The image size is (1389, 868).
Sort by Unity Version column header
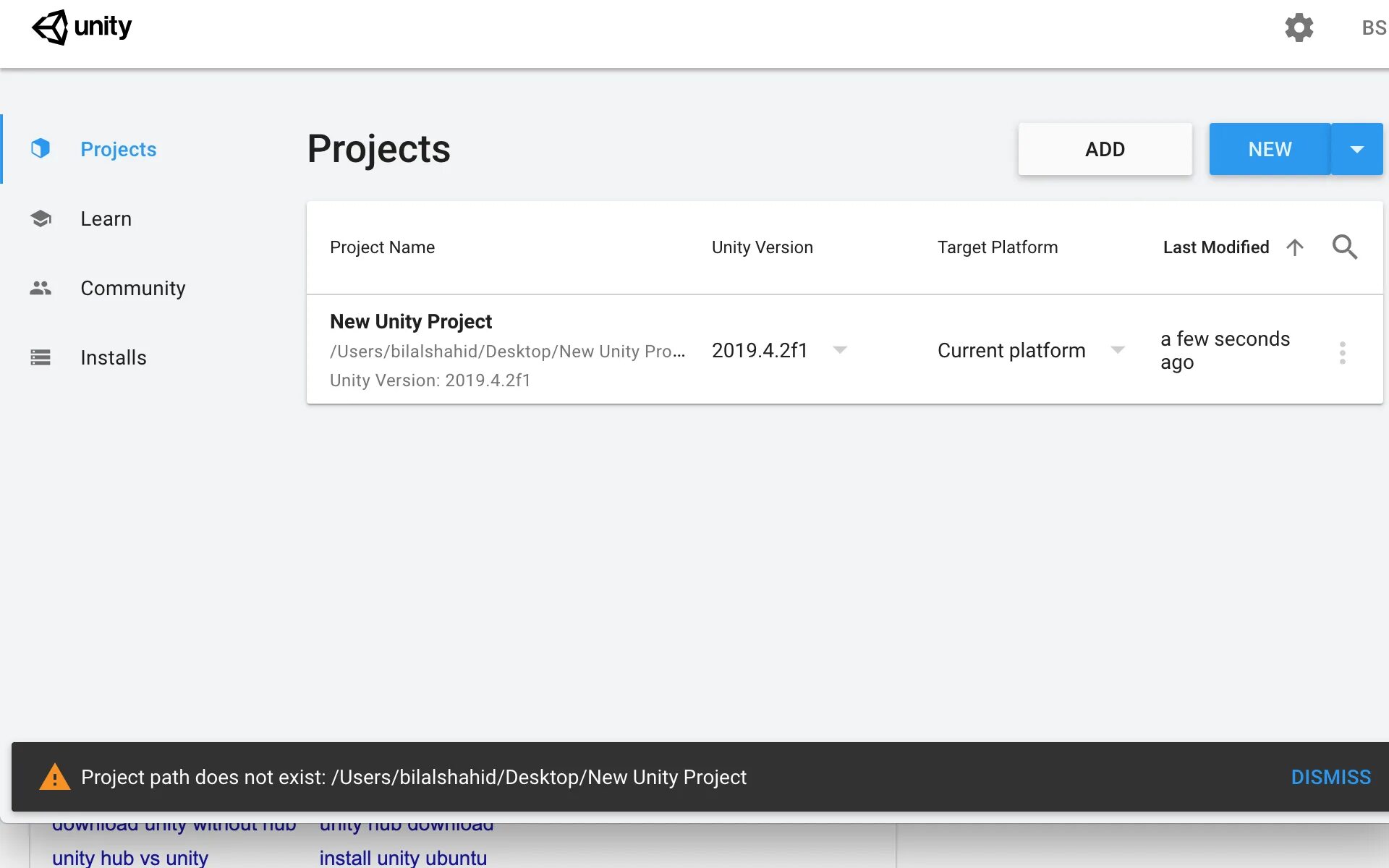(763, 247)
